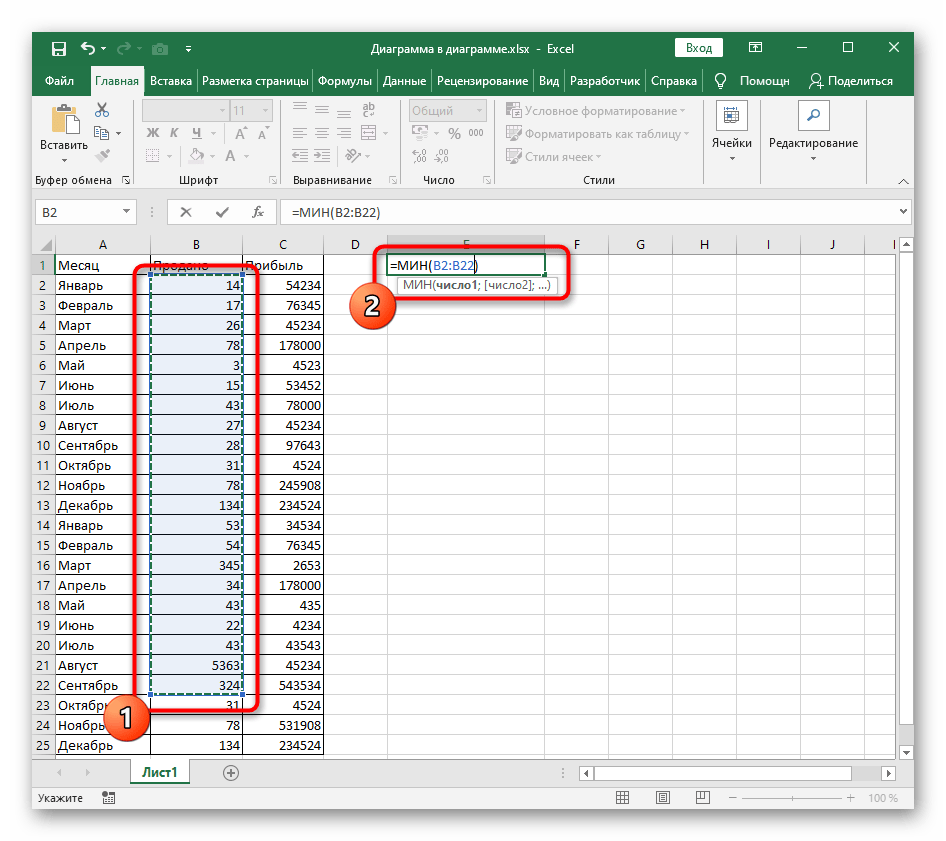Click the select-all corner triangle

pos(46,244)
